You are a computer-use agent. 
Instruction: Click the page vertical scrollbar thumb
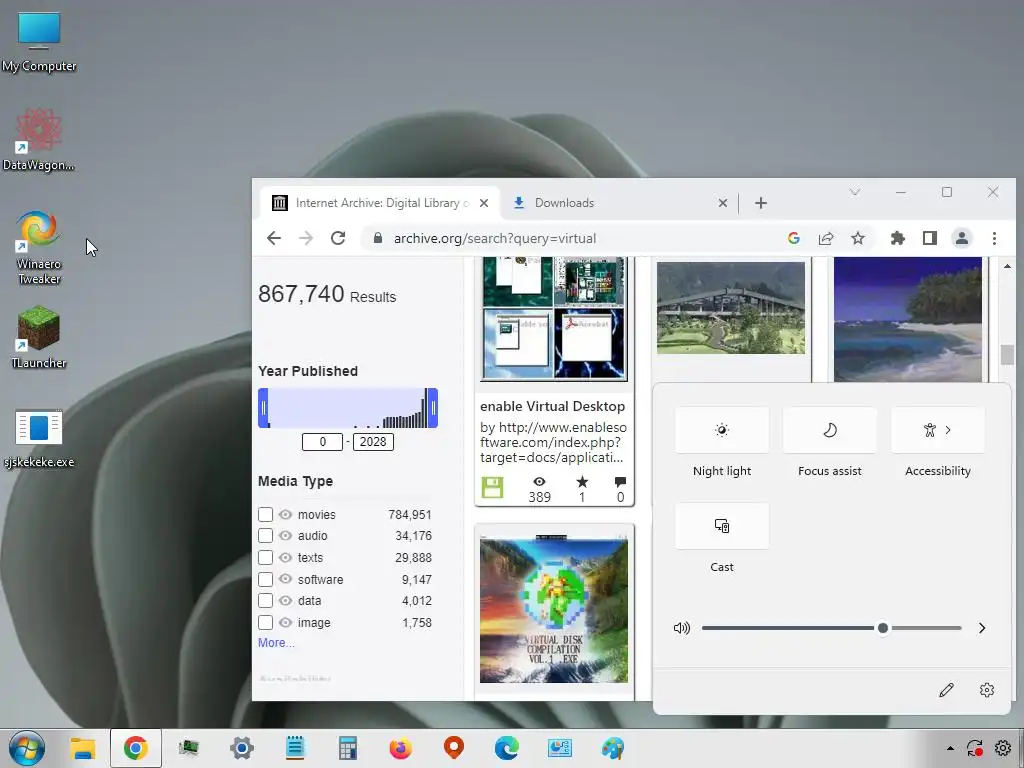1007,355
